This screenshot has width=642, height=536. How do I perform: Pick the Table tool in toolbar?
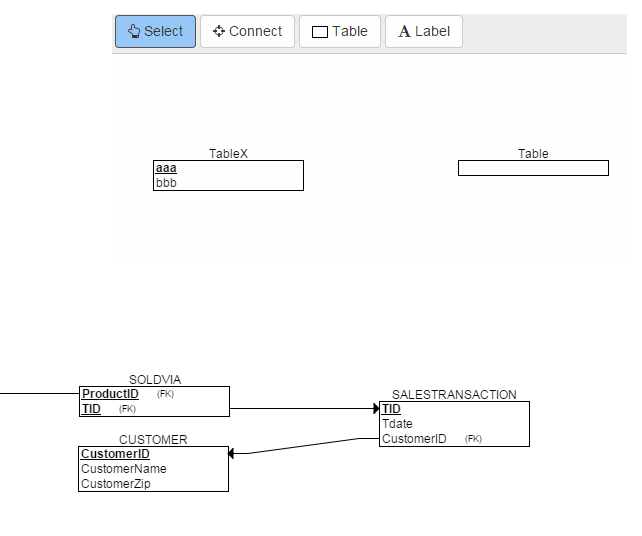coord(340,31)
